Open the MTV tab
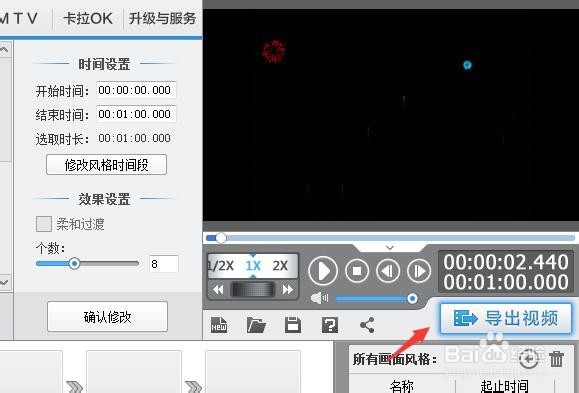 [19, 18]
